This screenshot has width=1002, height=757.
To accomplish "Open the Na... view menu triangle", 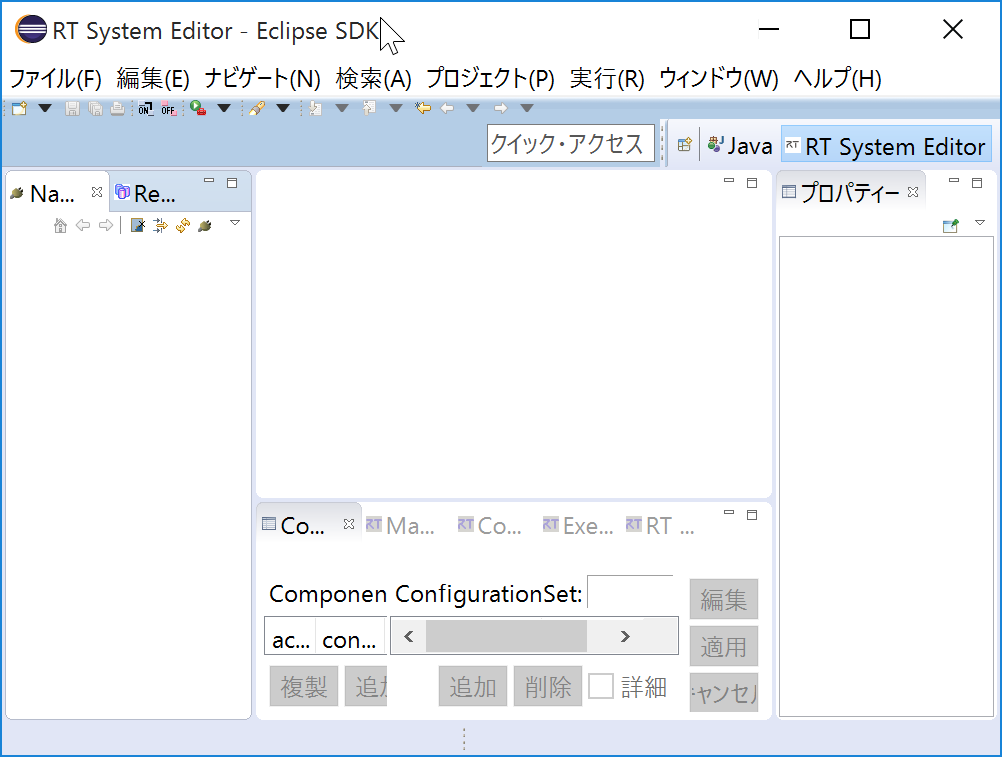I will (235, 223).
